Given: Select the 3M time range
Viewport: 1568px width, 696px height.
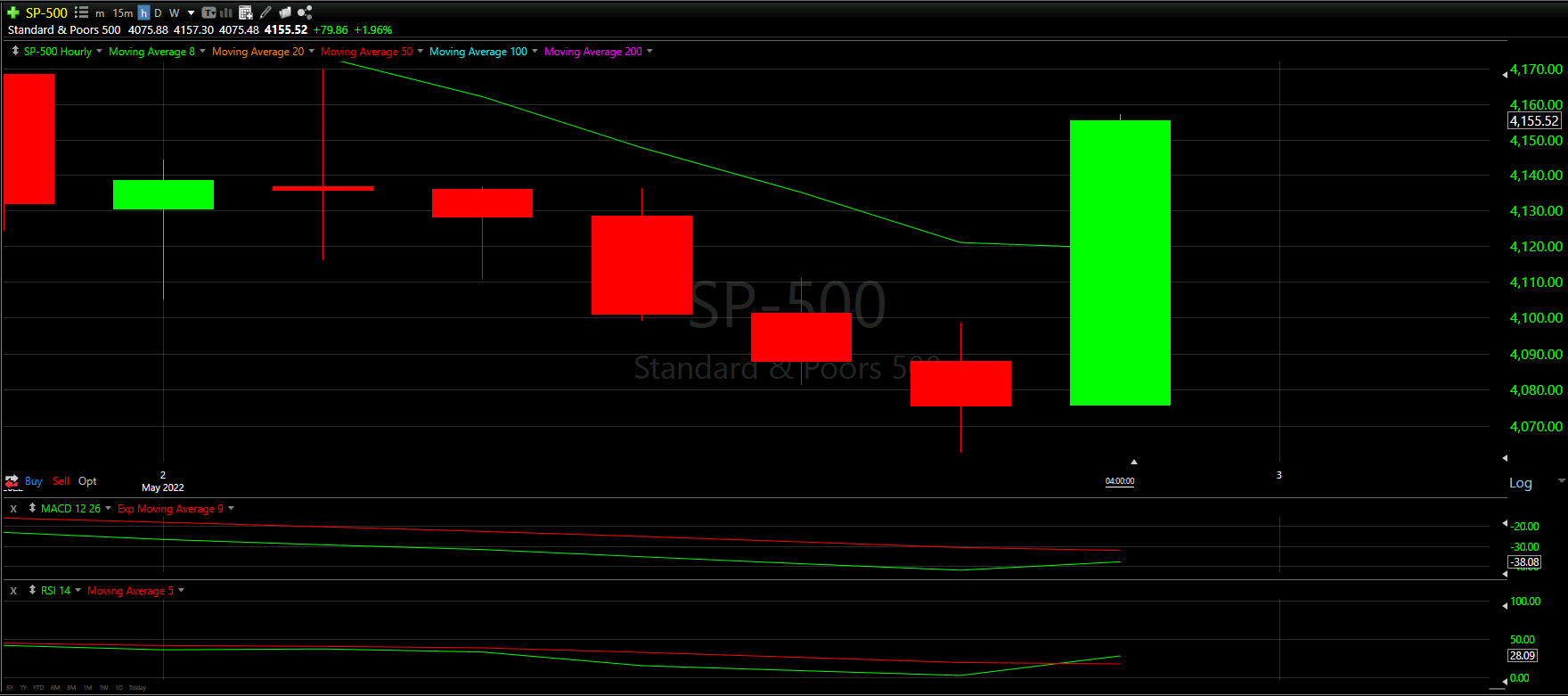Looking at the screenshot, I should point(71,688).
